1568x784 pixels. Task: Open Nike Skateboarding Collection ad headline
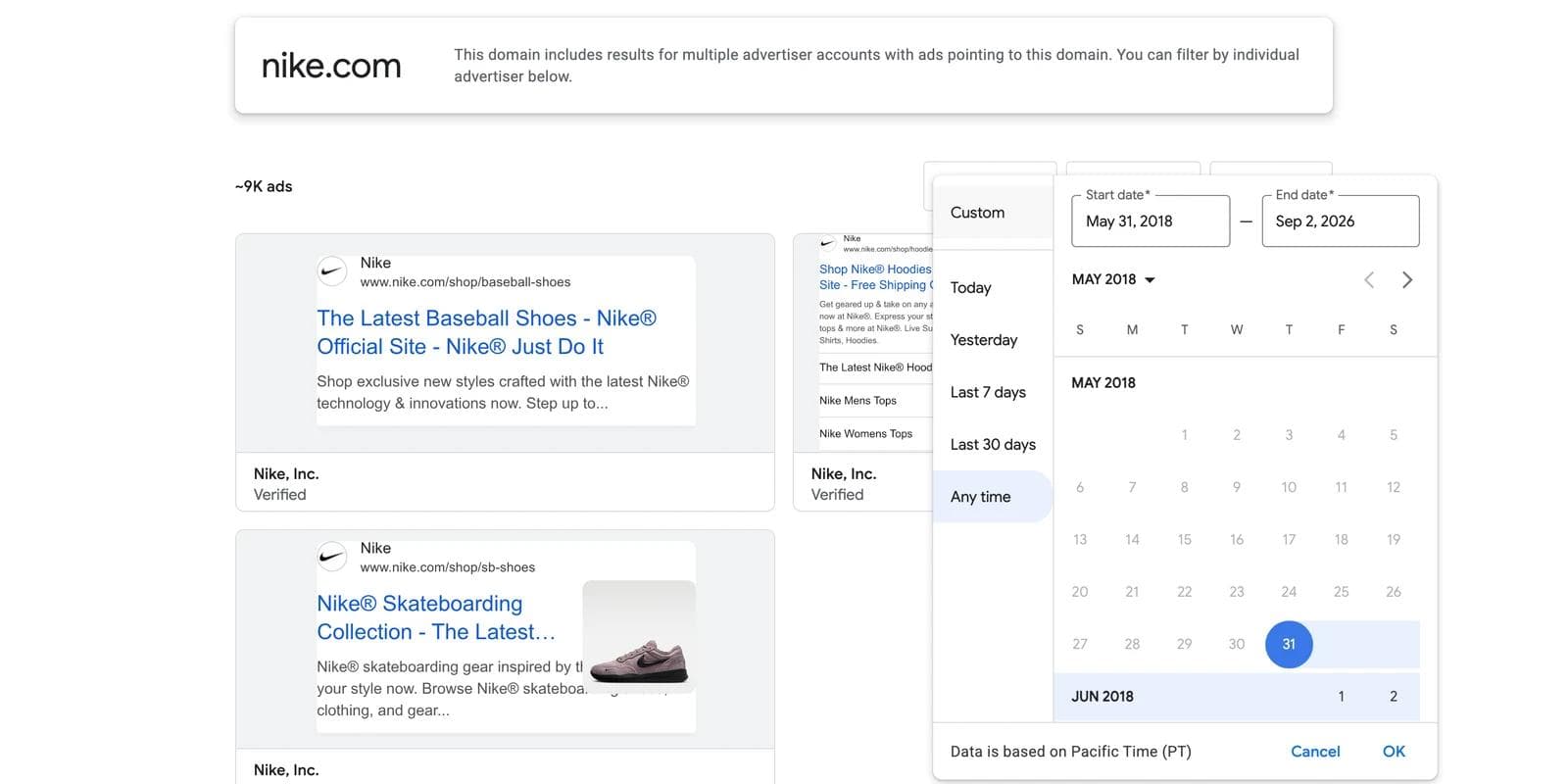click(436, 617)
